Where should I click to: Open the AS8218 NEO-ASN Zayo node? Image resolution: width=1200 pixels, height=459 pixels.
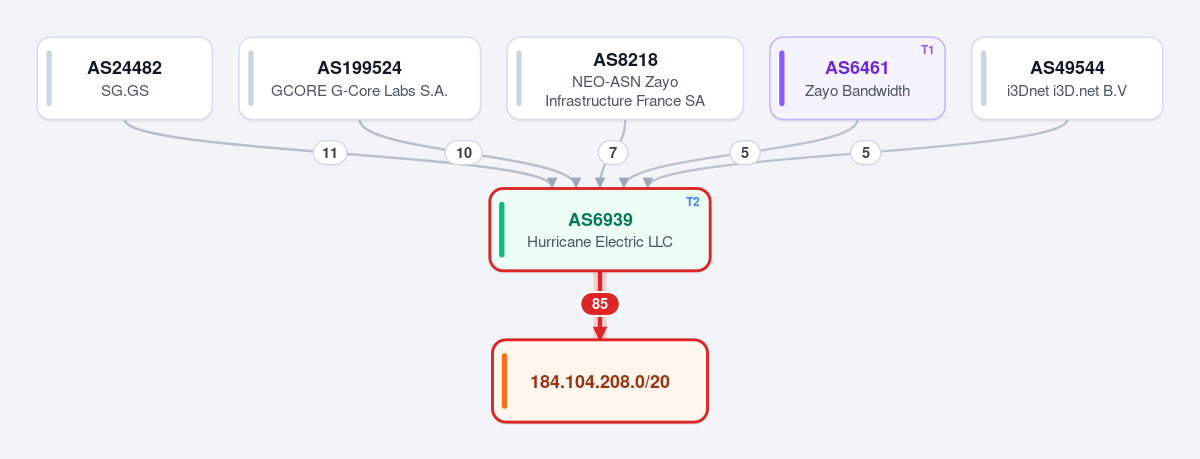(x=625, y=79)
